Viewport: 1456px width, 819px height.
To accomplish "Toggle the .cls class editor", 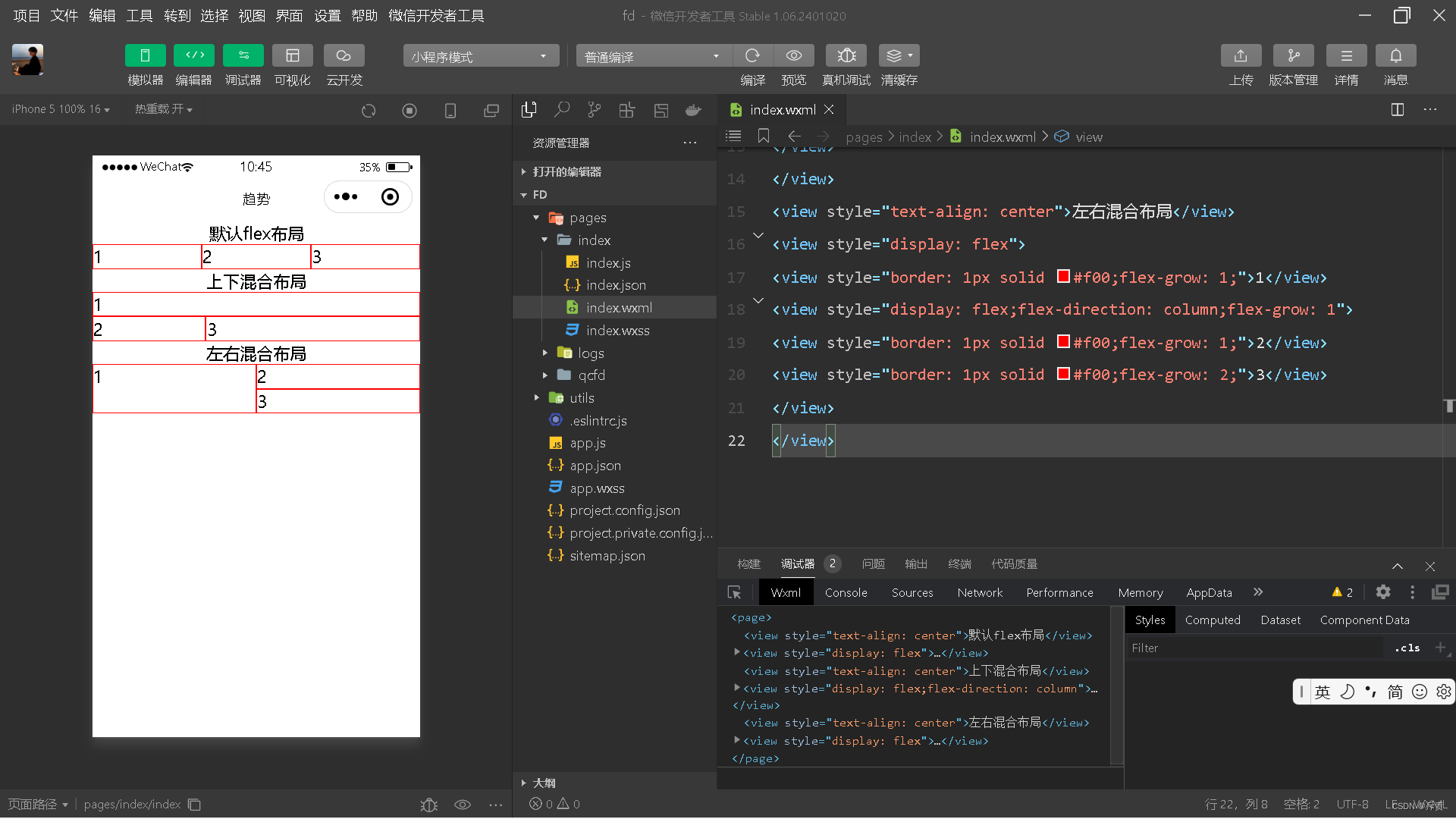I will (1407, 648).
